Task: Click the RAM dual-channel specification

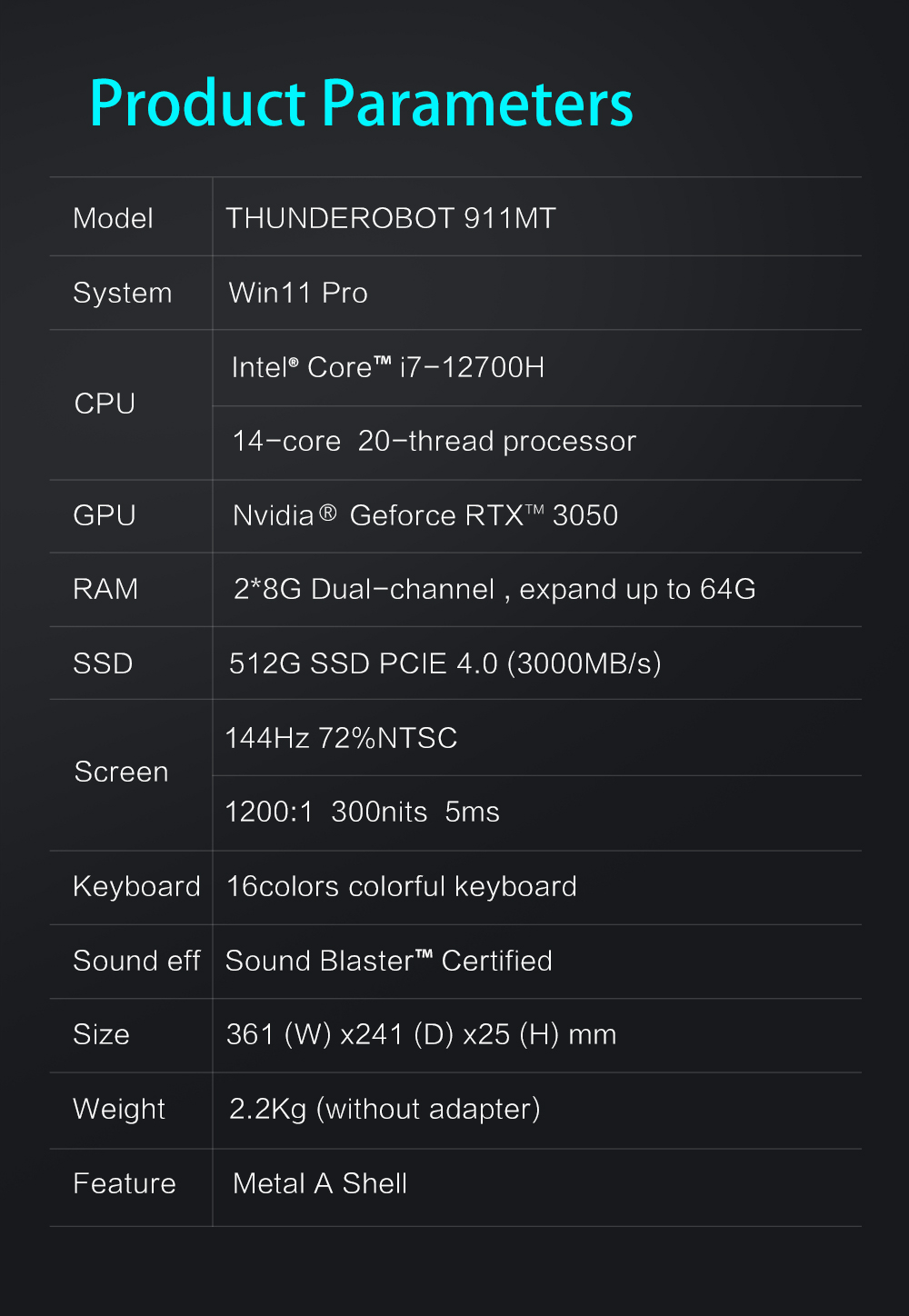Action: point(494,589)
